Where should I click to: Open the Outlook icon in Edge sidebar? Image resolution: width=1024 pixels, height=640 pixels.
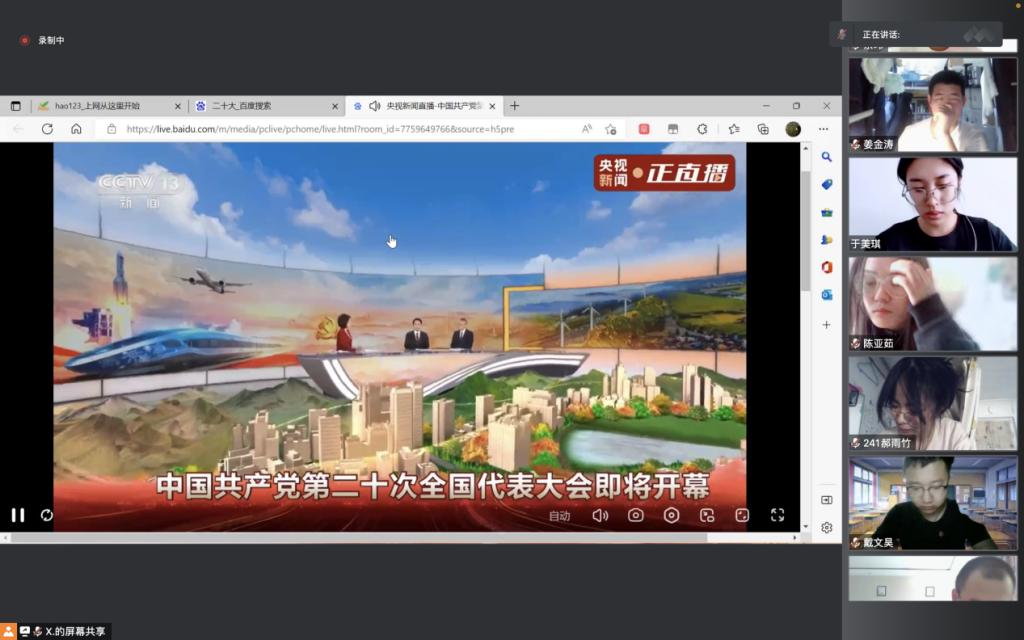827,295
